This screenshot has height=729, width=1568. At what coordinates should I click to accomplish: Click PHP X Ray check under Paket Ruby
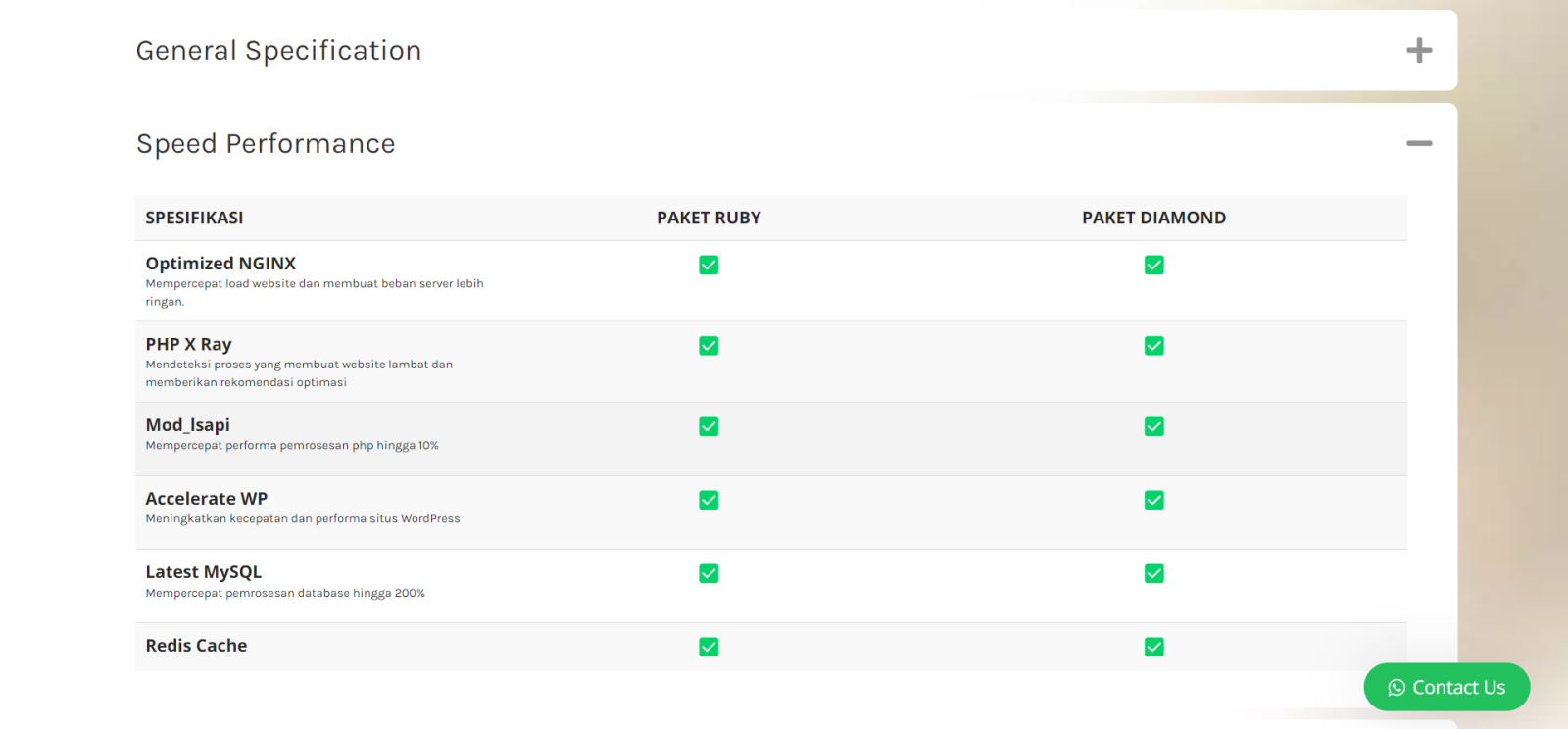coord(709,346)
